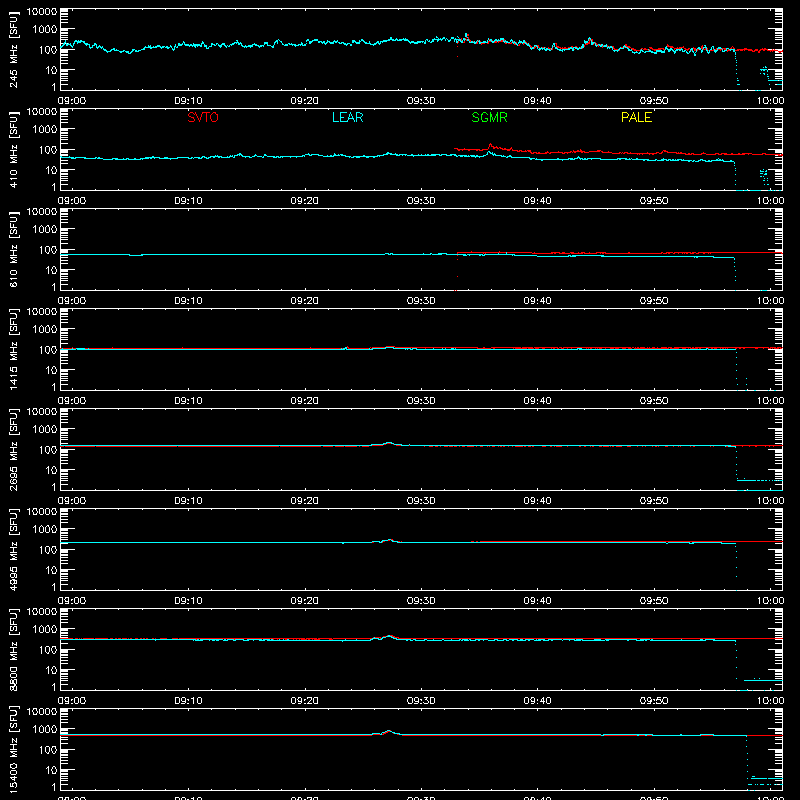Click the 09:27 burst peak in 4995 MHz plot

(390, 540)
